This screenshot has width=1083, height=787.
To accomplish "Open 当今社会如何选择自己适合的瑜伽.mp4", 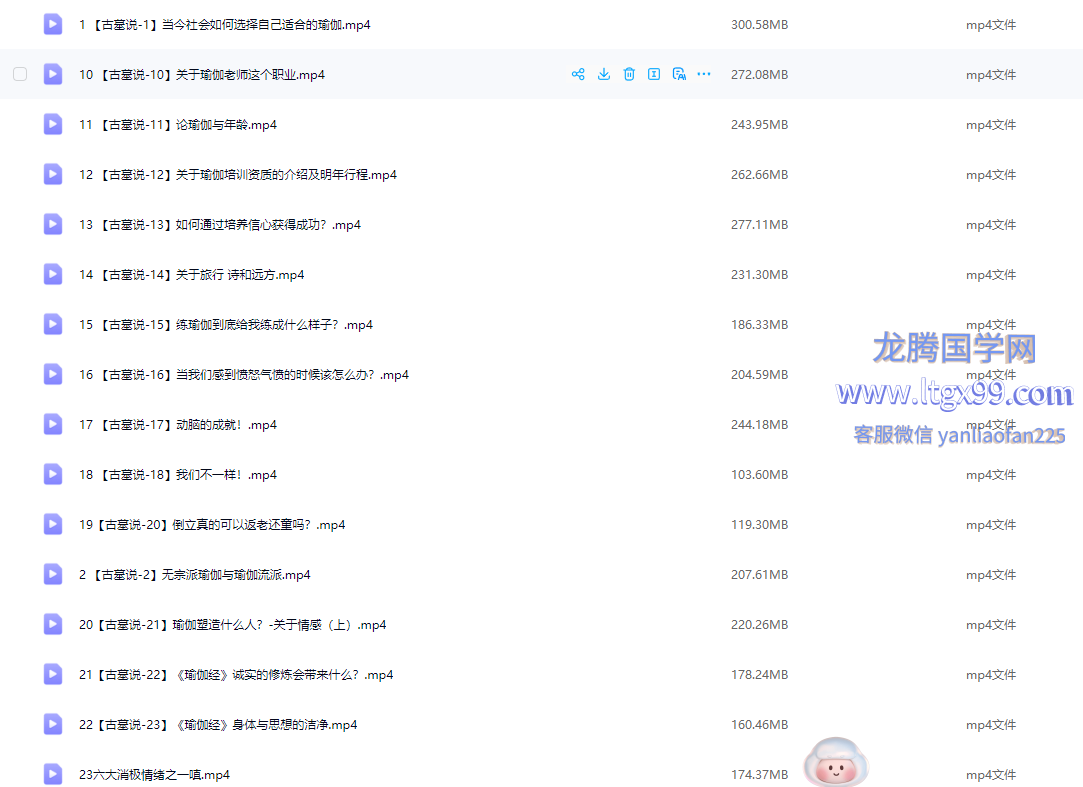I will click(225, 25).
